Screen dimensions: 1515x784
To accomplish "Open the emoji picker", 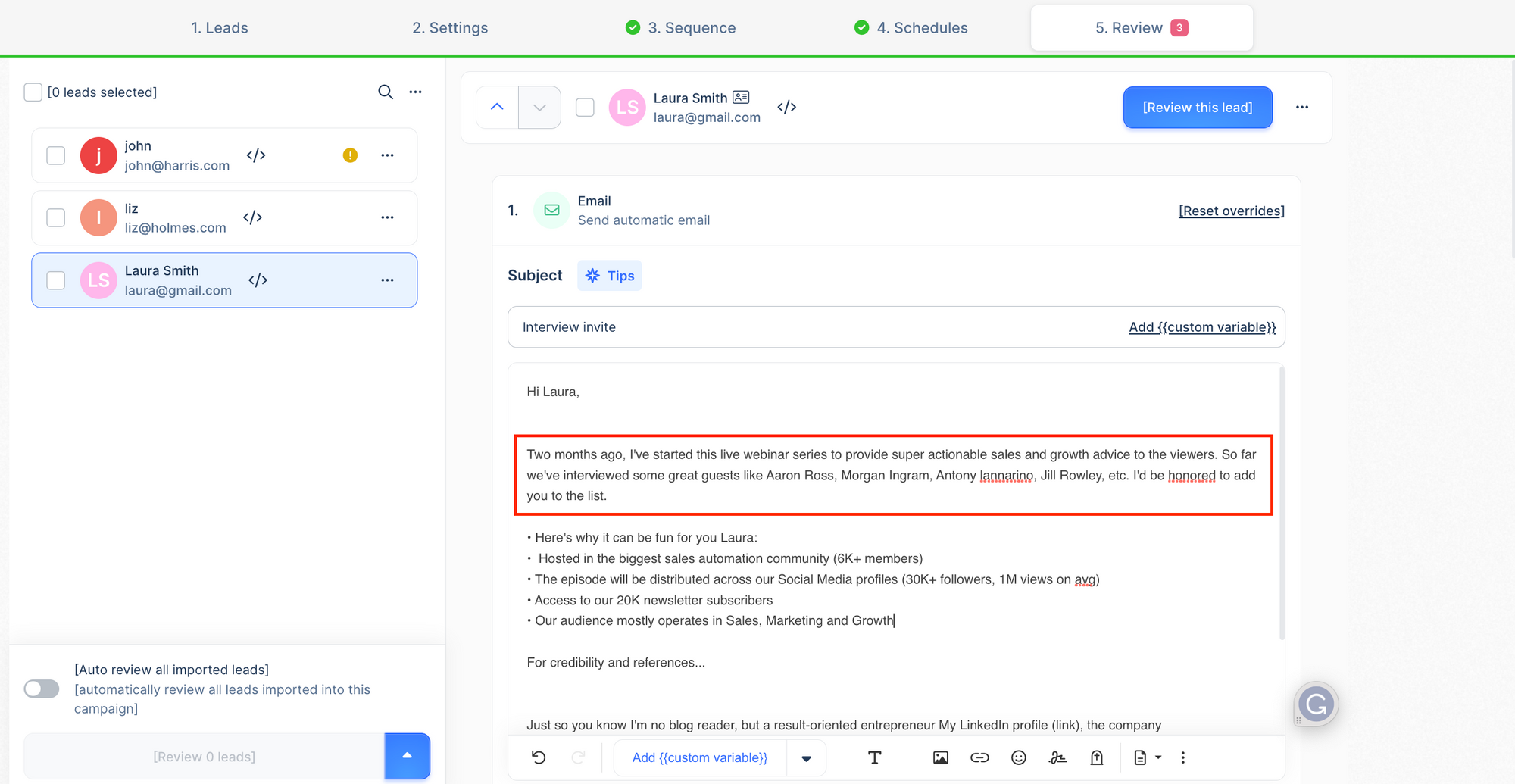I will (1019, 757).
